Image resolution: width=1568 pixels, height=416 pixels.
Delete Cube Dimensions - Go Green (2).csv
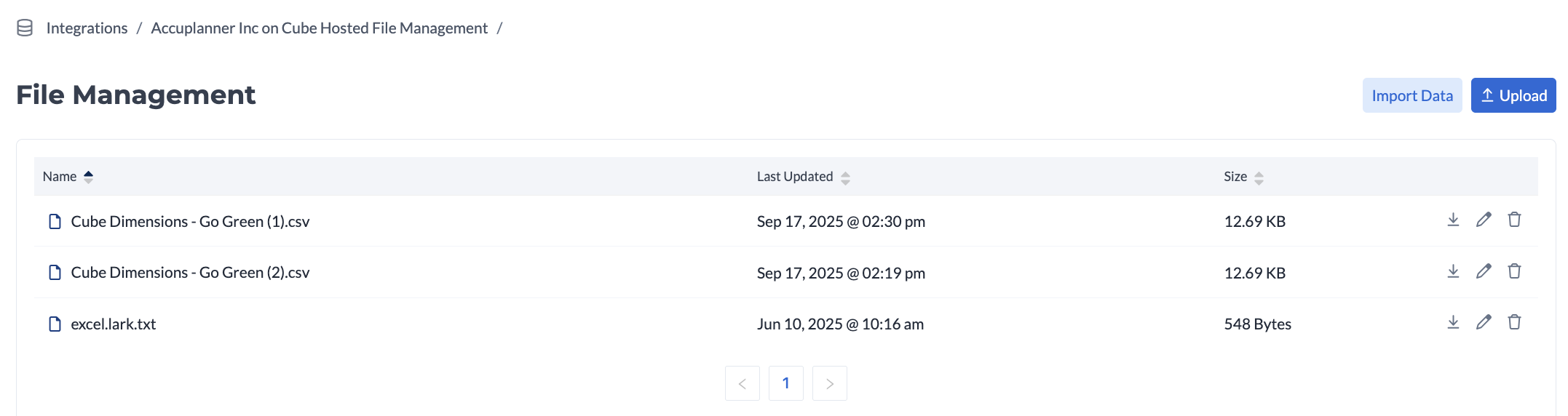pyautogui.click(x=1514, y=271)
